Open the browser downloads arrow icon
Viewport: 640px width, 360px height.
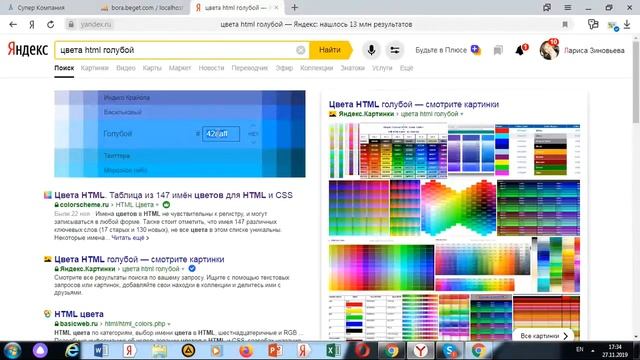(627, 24)
